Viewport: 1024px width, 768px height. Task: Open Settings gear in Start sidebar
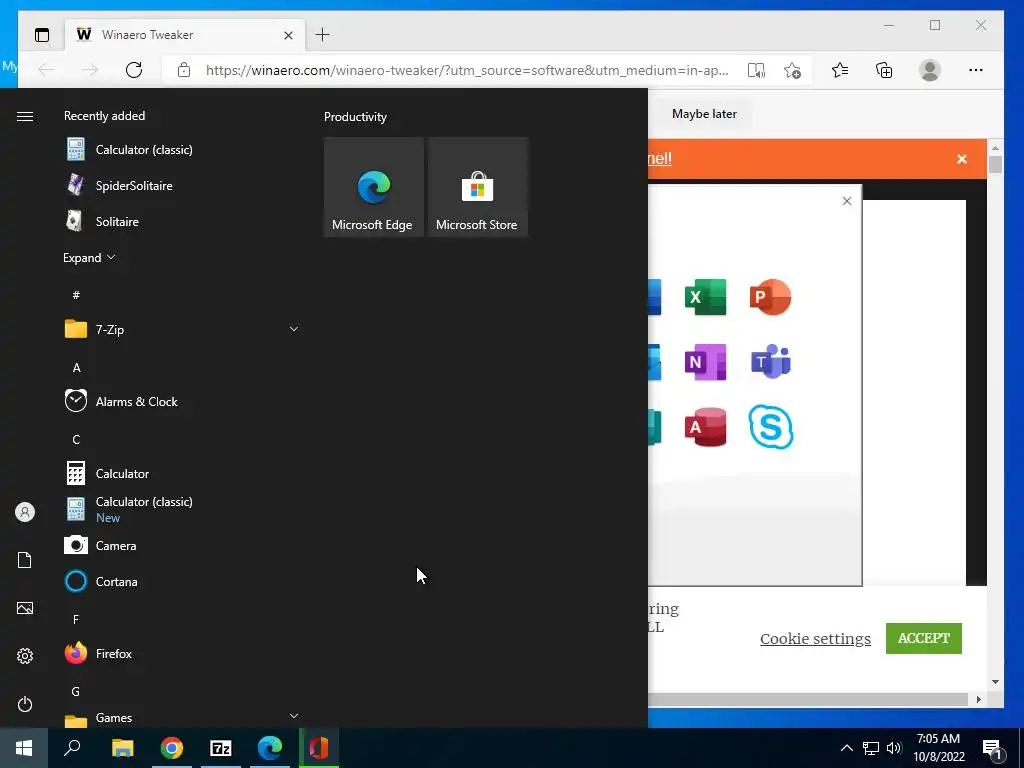25,656
